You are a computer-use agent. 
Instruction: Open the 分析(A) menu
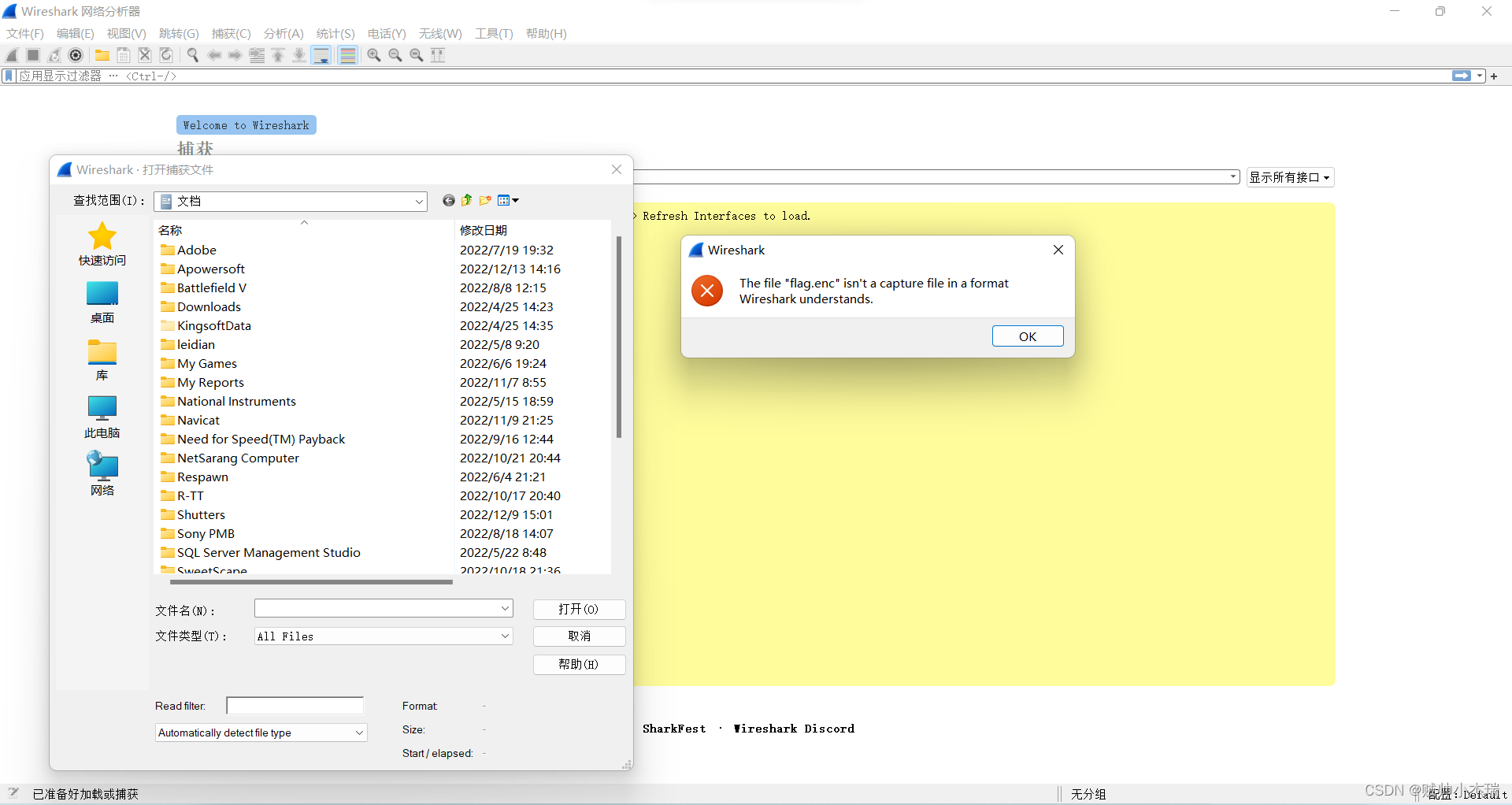tap(283, 34)
